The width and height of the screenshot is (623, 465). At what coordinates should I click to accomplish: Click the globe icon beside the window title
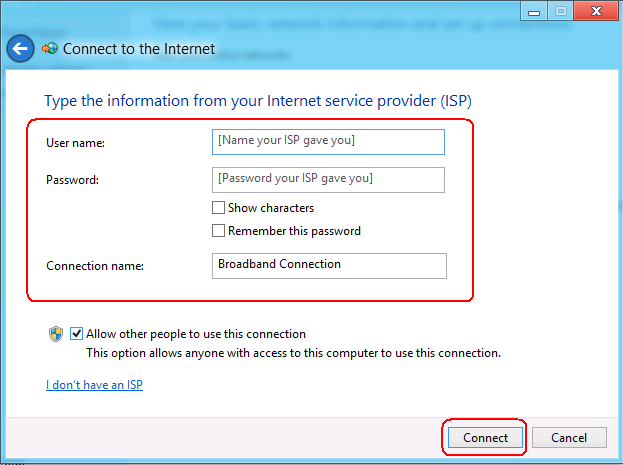(x=50, y=48)
